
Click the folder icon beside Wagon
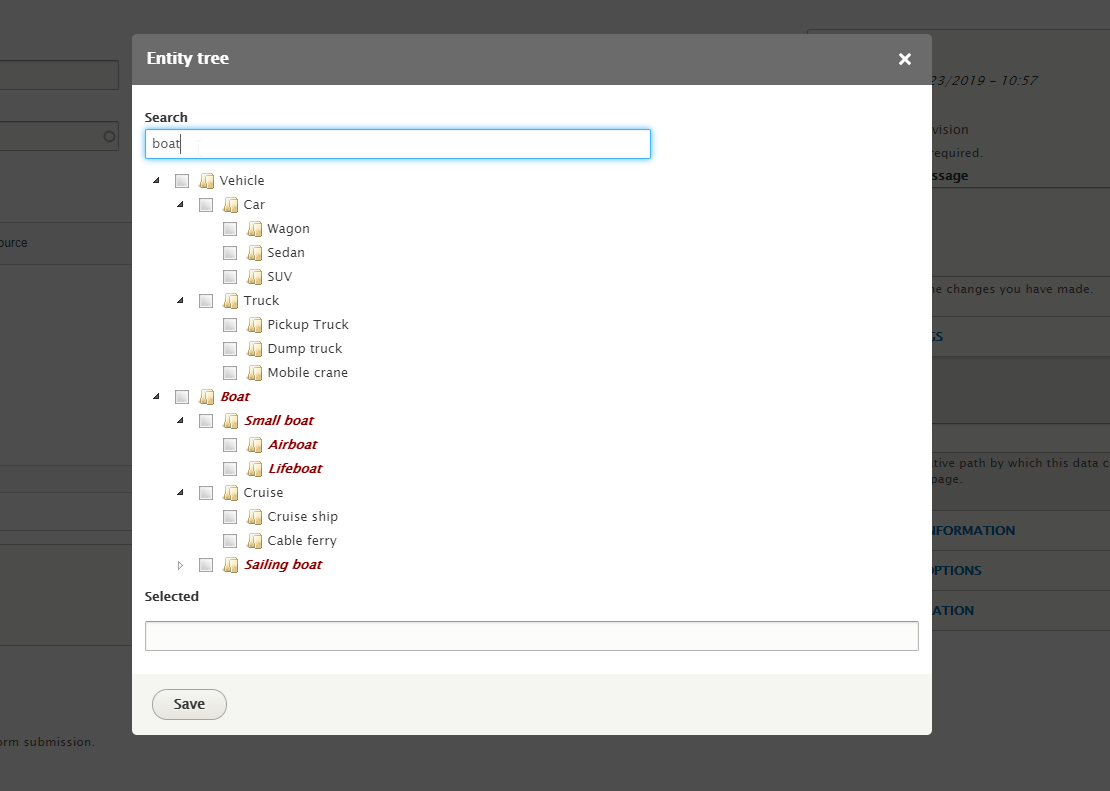(x=255, y=229)
